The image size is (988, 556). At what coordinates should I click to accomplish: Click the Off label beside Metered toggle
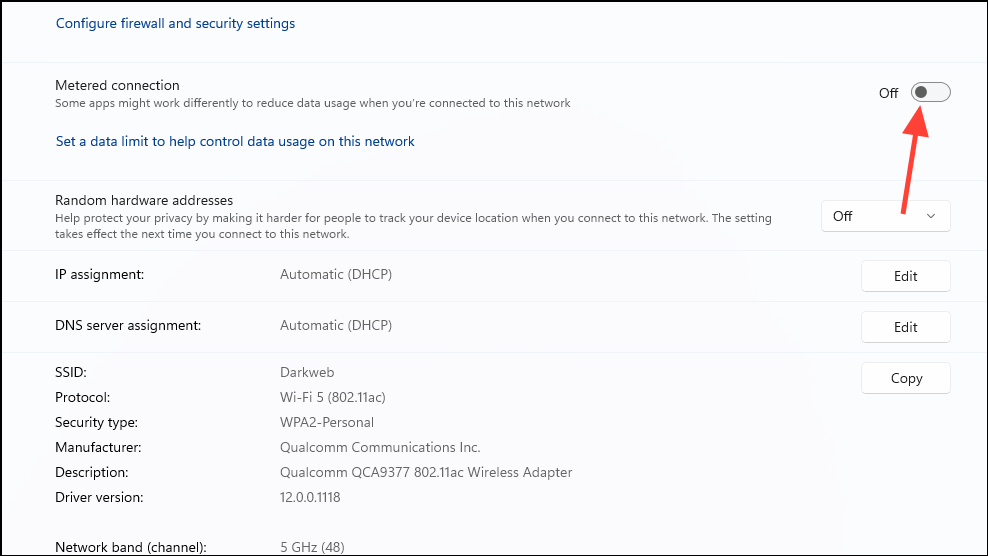888,93
